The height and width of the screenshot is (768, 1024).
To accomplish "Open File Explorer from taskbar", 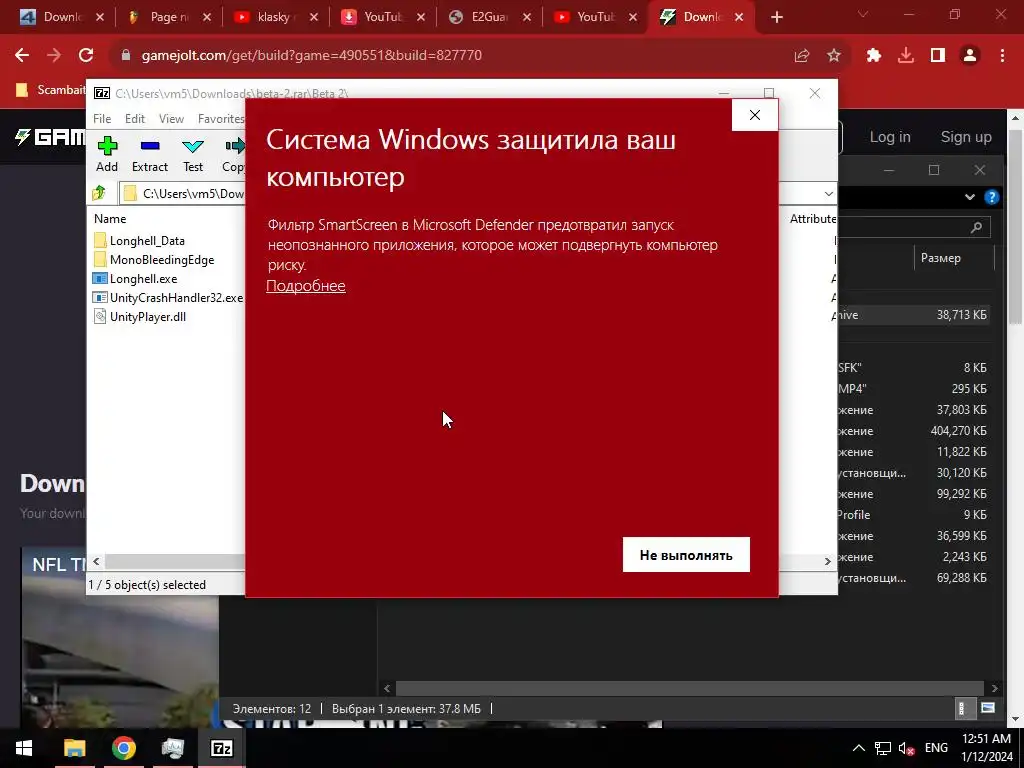I will pos(74,748).
